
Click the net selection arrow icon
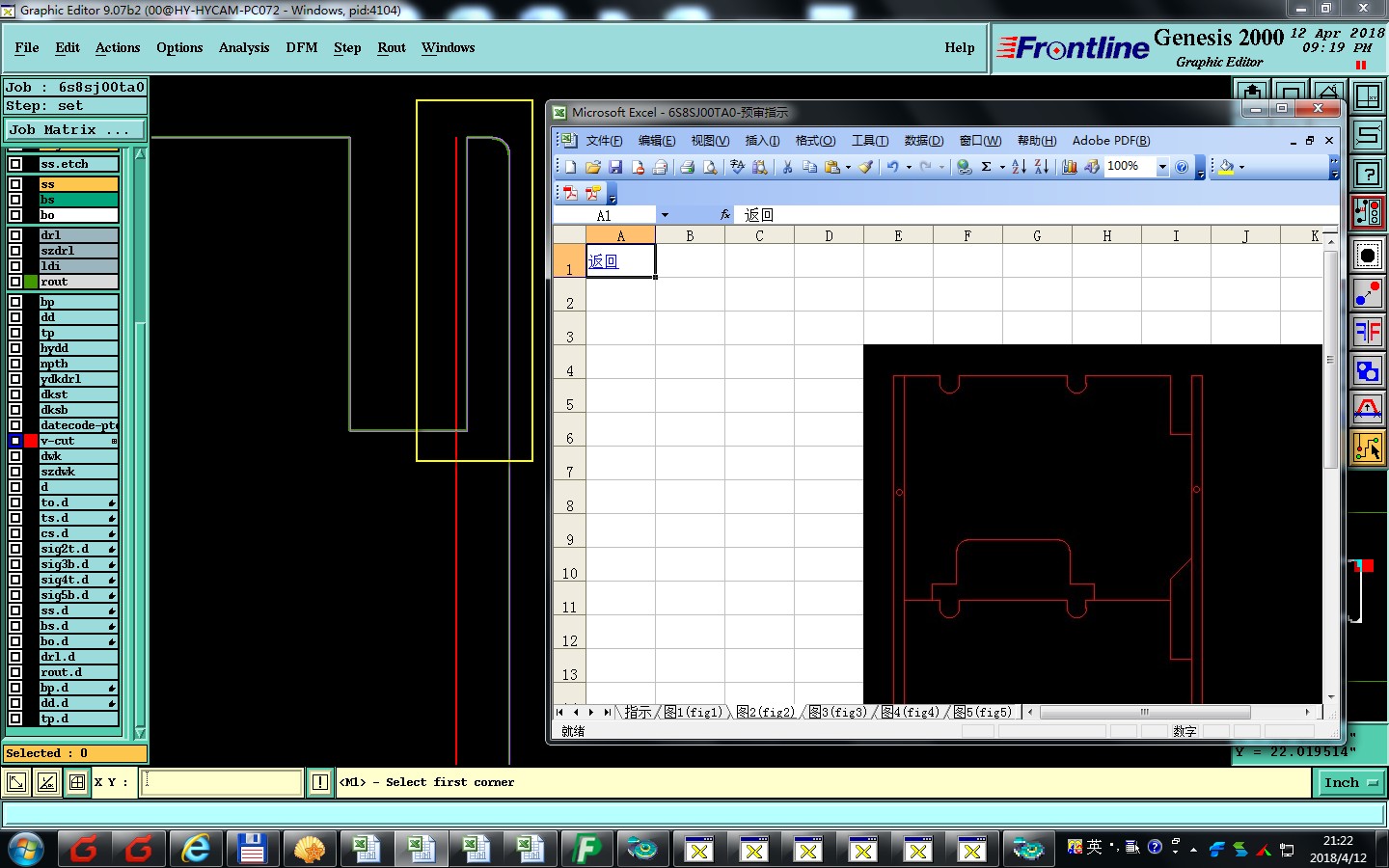(1368, 448)
